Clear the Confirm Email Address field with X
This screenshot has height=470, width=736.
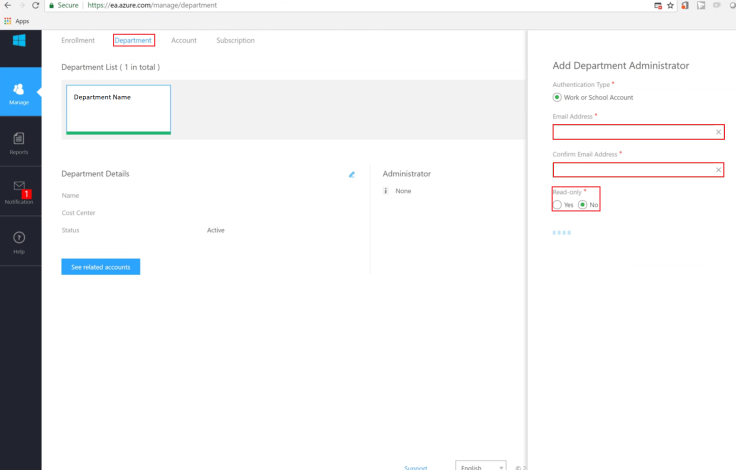[718, 170]
